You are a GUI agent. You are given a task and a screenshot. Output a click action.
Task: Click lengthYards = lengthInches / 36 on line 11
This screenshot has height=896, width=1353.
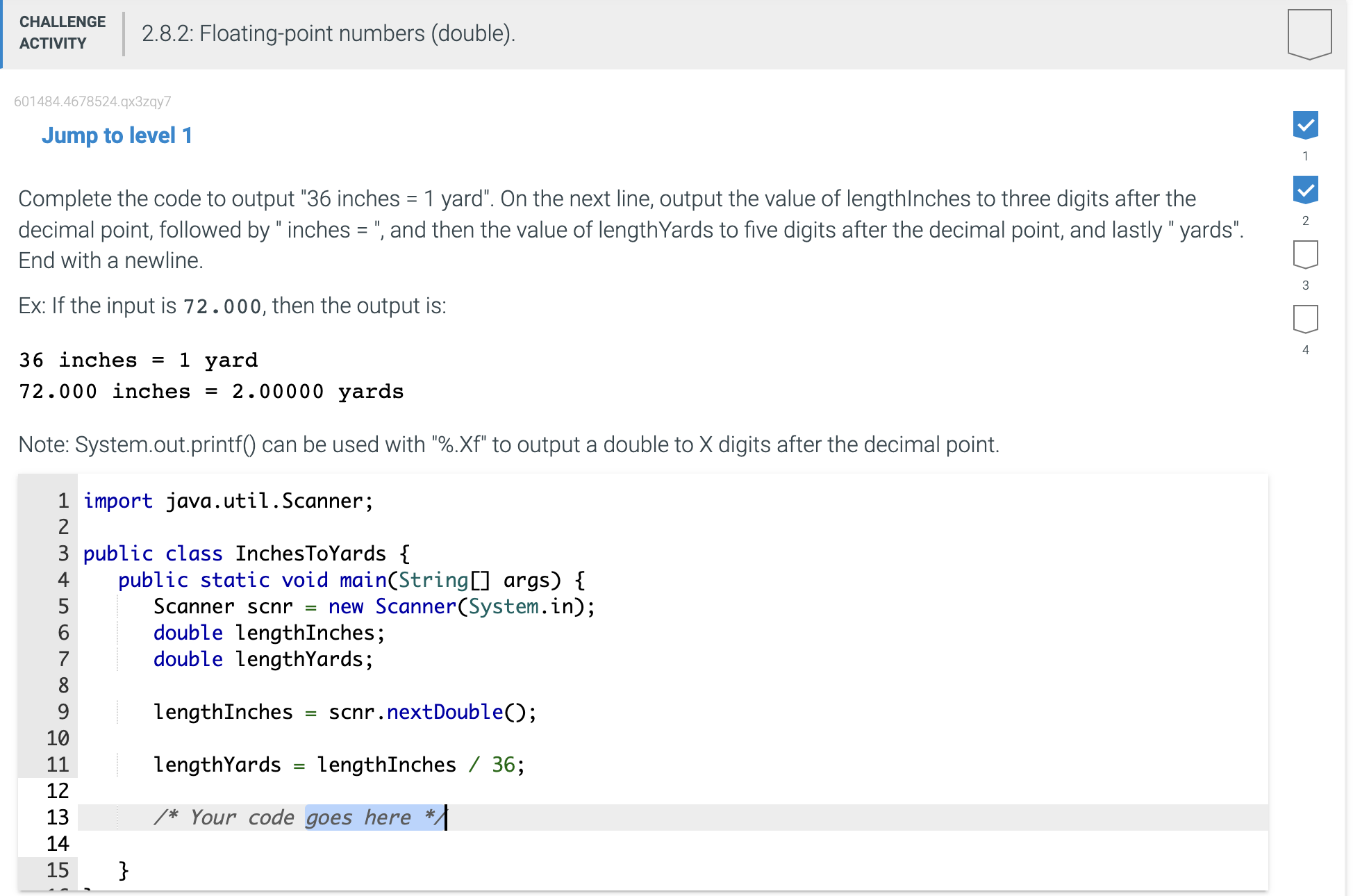coord(338,764)
